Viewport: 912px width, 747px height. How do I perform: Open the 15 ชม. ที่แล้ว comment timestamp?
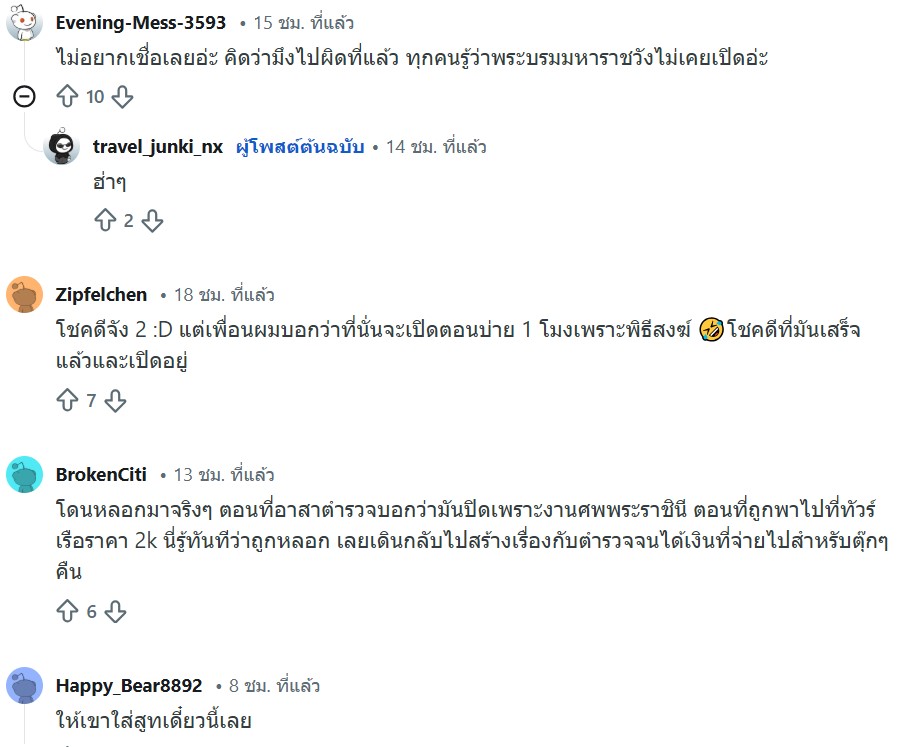click(303, 22)
